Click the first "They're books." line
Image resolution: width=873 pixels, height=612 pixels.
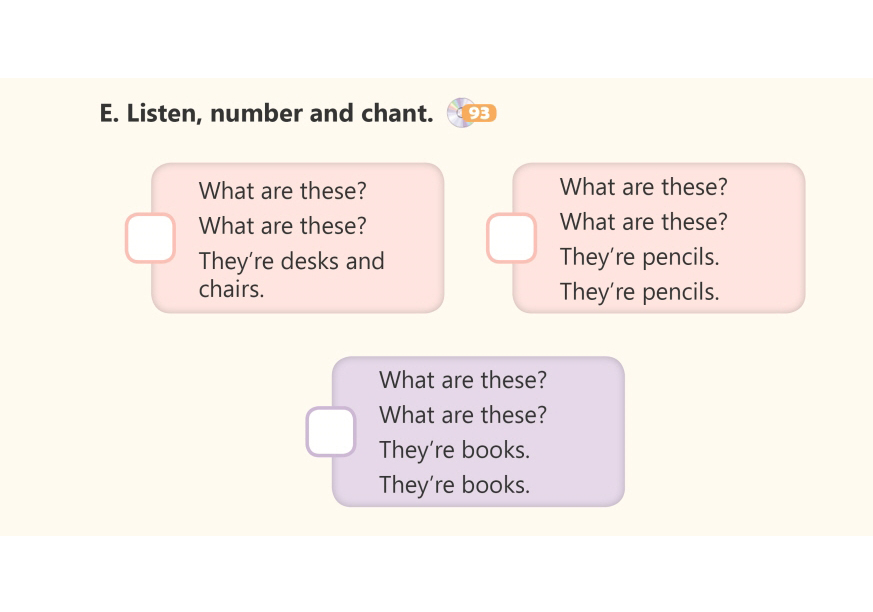tap(454, 450)
